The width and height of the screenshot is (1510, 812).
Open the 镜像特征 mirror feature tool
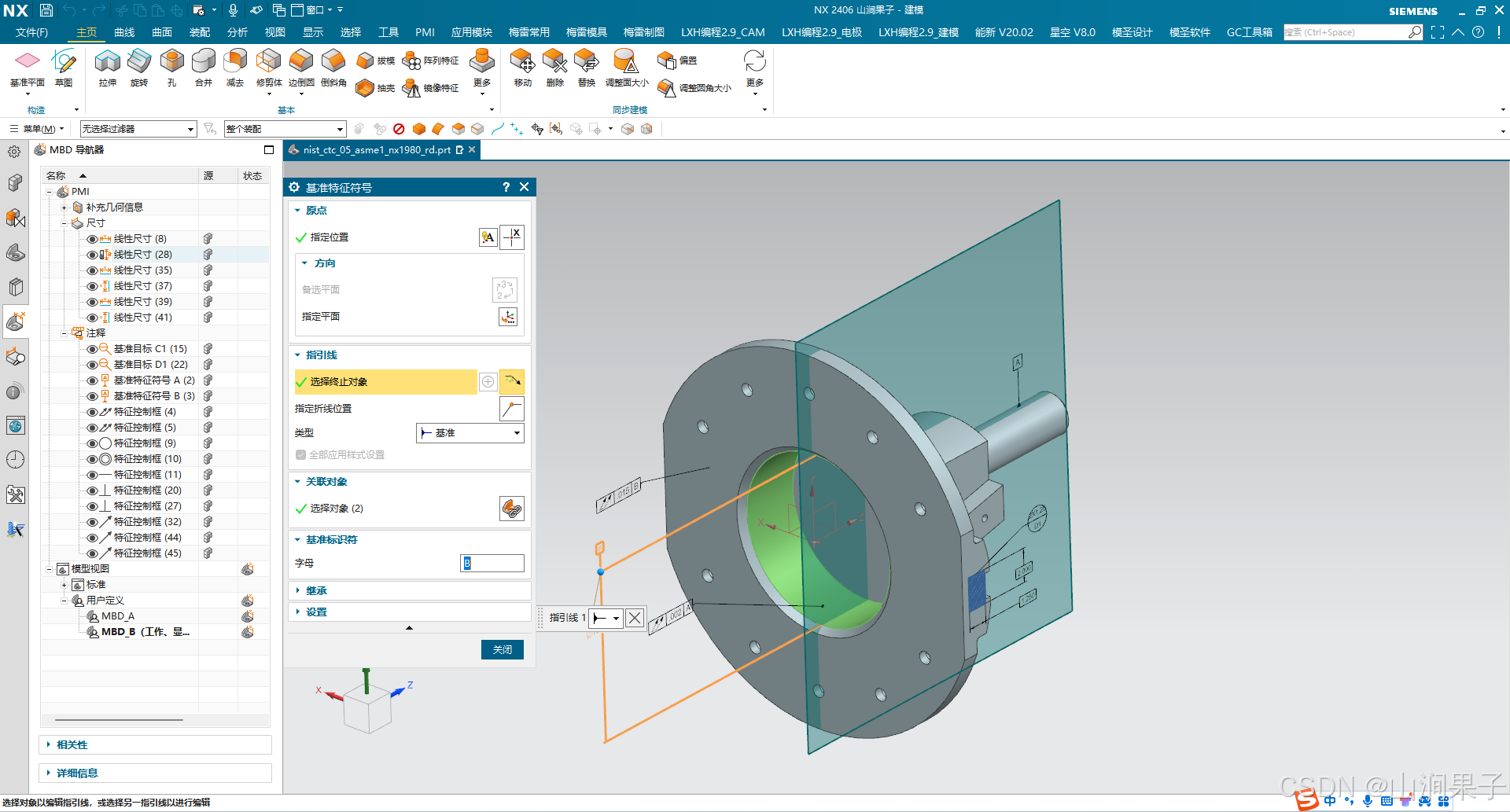(x=431, y=88)
